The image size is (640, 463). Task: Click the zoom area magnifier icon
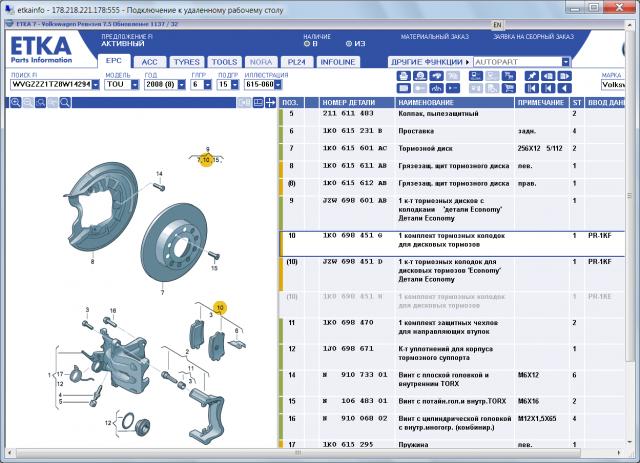tap(40, 102)
